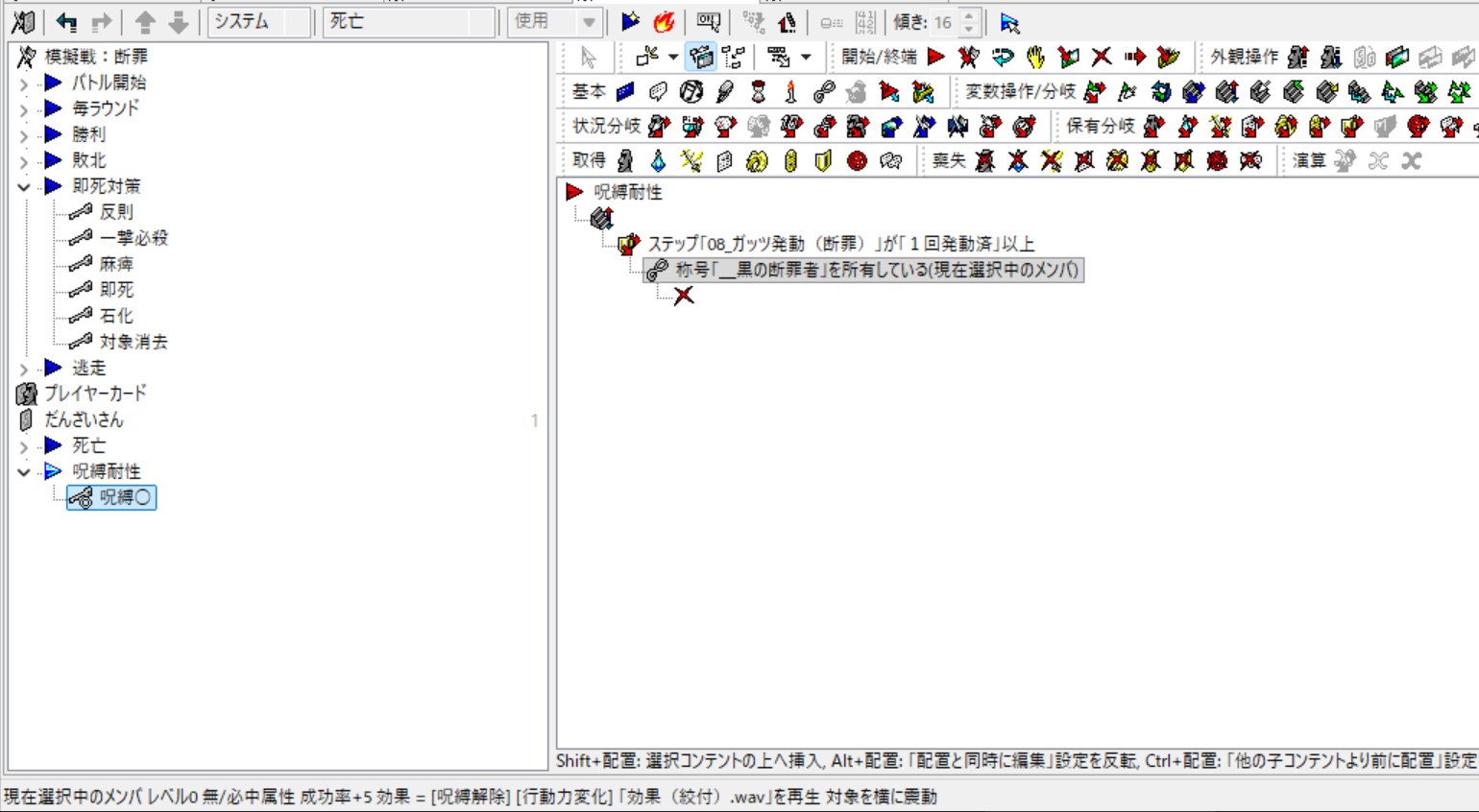Click the red X content under 称号 branch
This screenshot has width=1479, height=812.
point(684,296)
